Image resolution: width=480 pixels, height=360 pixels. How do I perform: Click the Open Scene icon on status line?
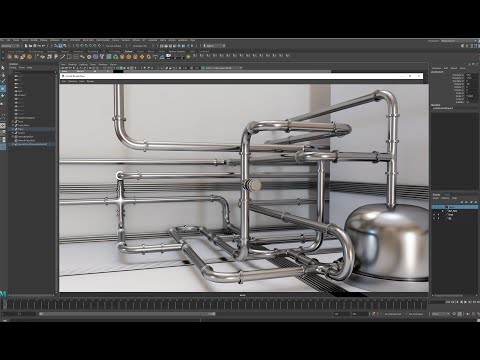(x=30, y=46)
